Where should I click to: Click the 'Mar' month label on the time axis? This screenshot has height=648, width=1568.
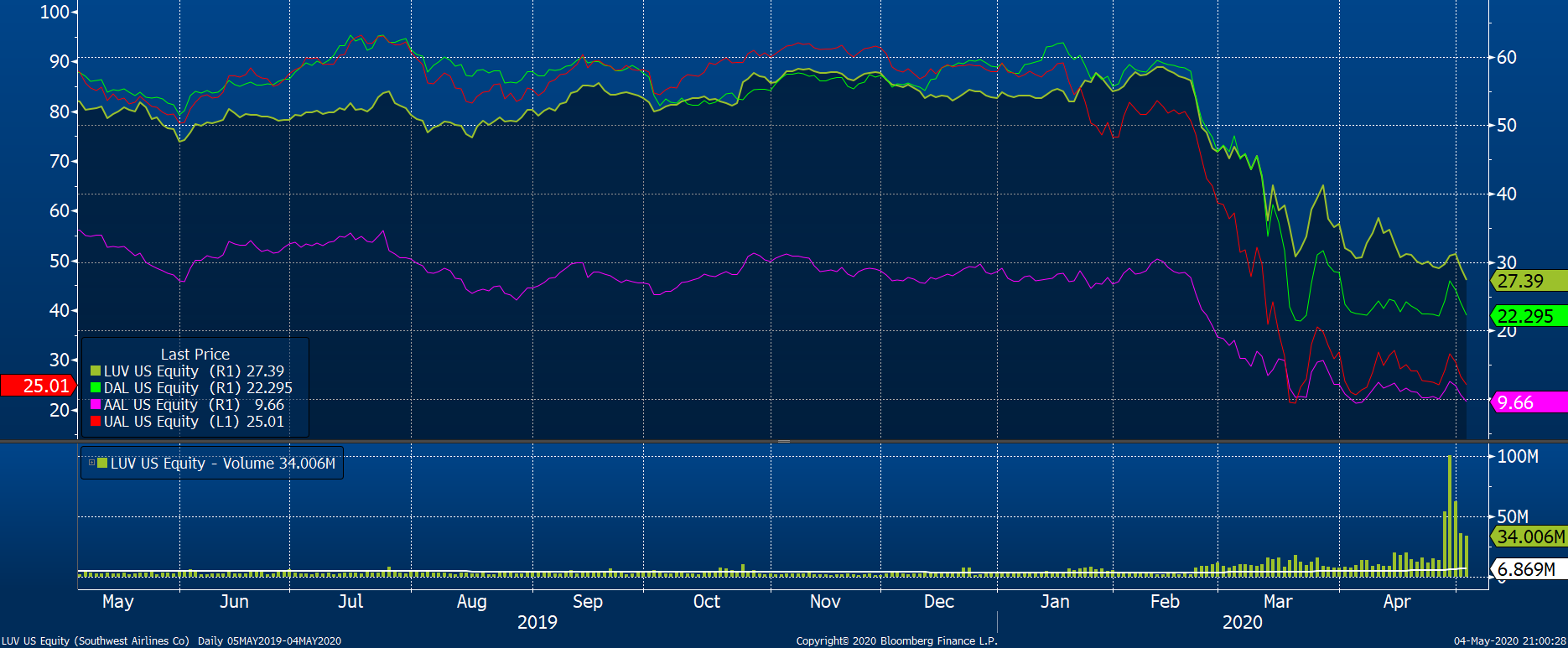point(1278,602)
